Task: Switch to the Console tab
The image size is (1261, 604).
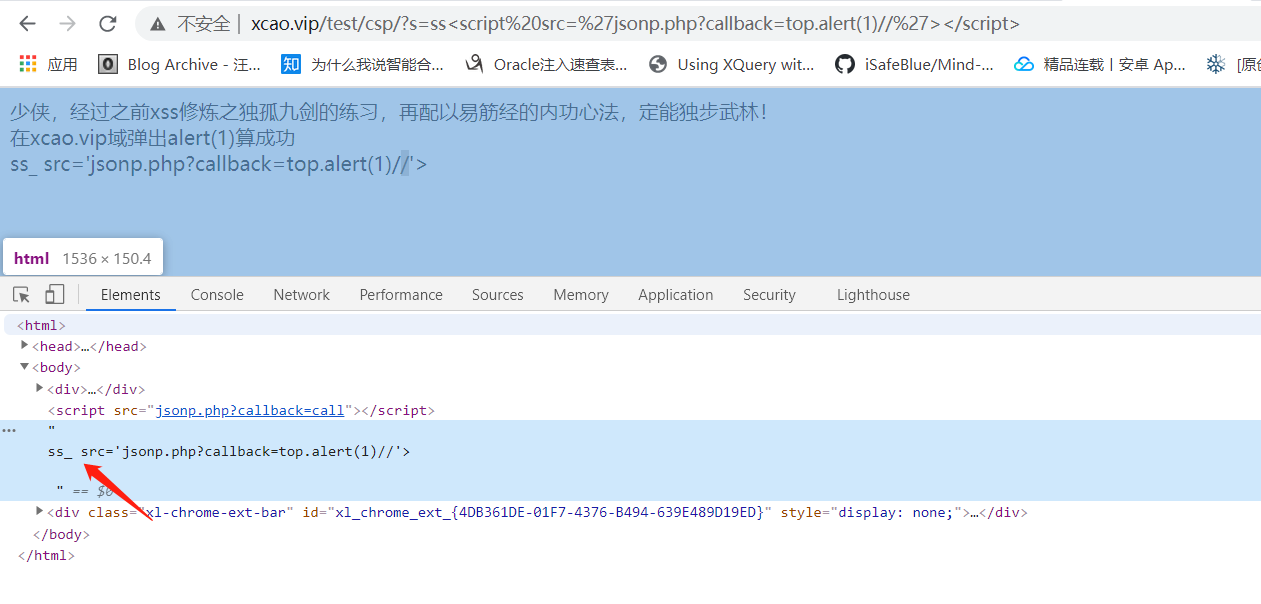Action: coord(217,294)
